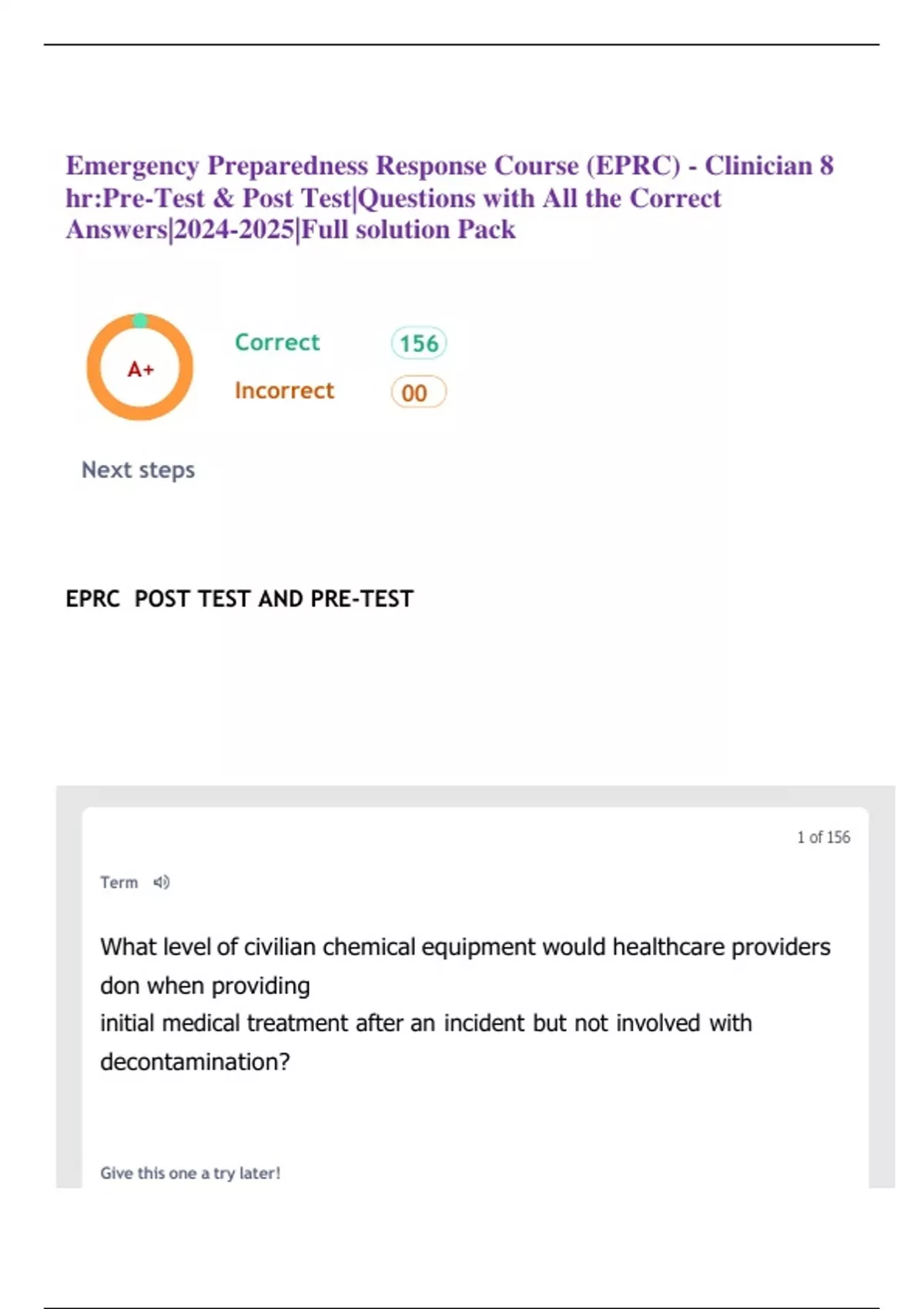Viewport: 924px width, 1309px height.
Task: Click the green dot atop the score ring
Action: (139, 320)
